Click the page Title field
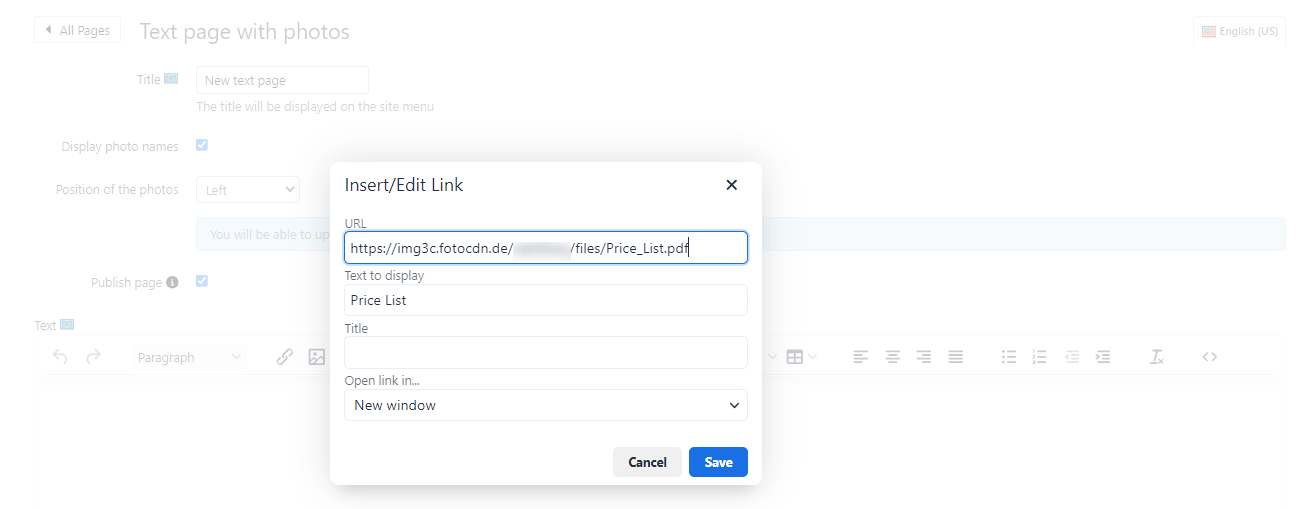The width and height of the screenshot is (1311, 509). 282,80
